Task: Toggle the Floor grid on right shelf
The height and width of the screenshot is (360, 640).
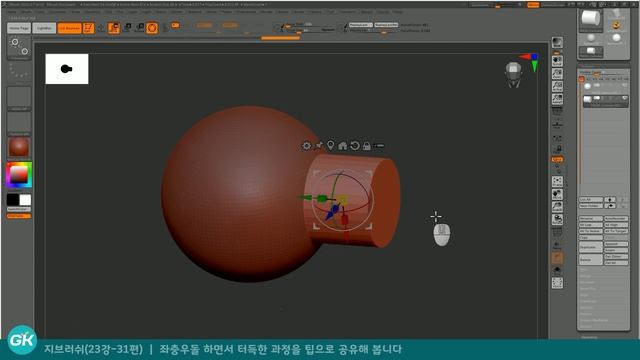Action: [x=557, y=124]
